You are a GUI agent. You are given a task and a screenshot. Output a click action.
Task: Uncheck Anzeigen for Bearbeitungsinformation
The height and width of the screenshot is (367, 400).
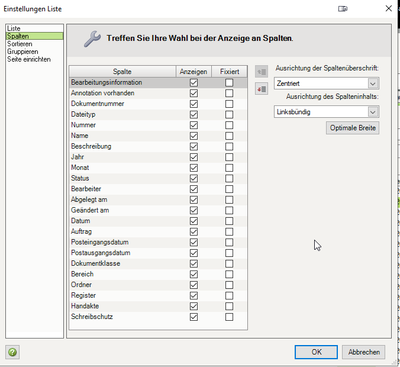[x=194, y=83]
